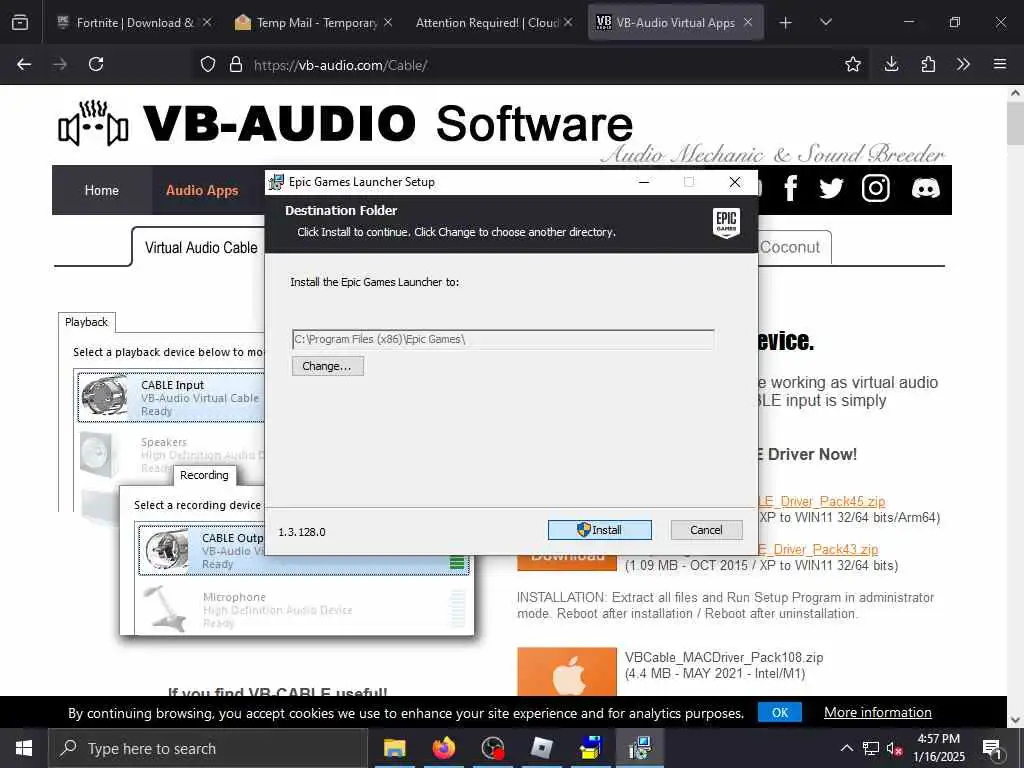The height and width of the screenshot is (768, 1024).
Task: Accept cookies with the OK button
Action: tap(780, 712)
